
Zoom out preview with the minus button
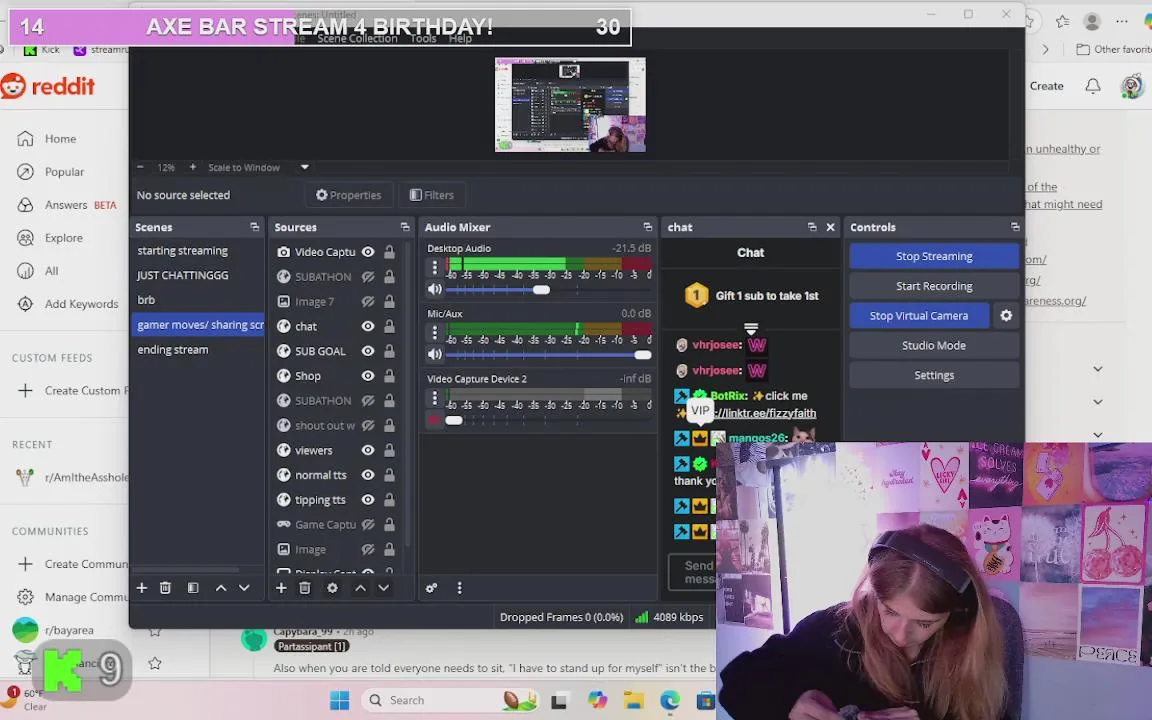(x=140, y=168)
